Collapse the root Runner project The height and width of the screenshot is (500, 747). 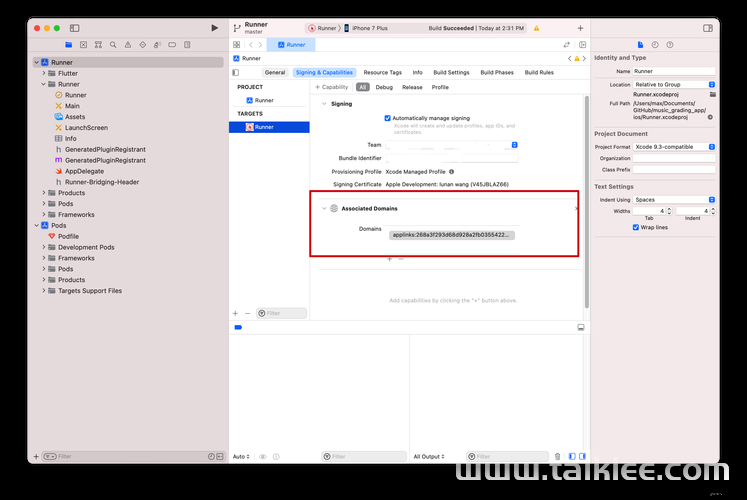(37, 62)
